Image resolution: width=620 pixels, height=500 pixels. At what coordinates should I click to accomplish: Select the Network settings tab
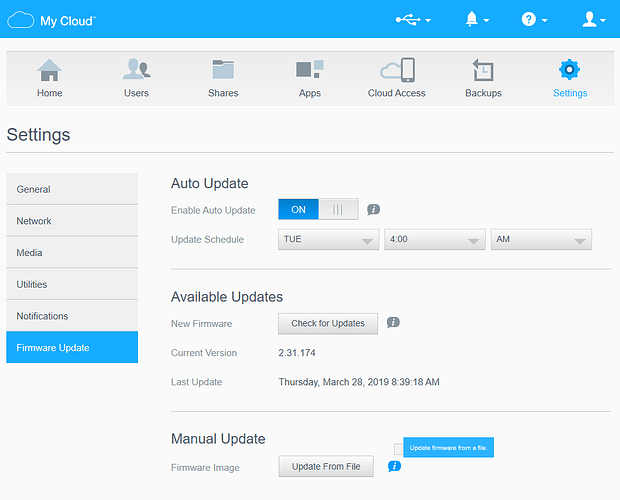tap(72, 221)
